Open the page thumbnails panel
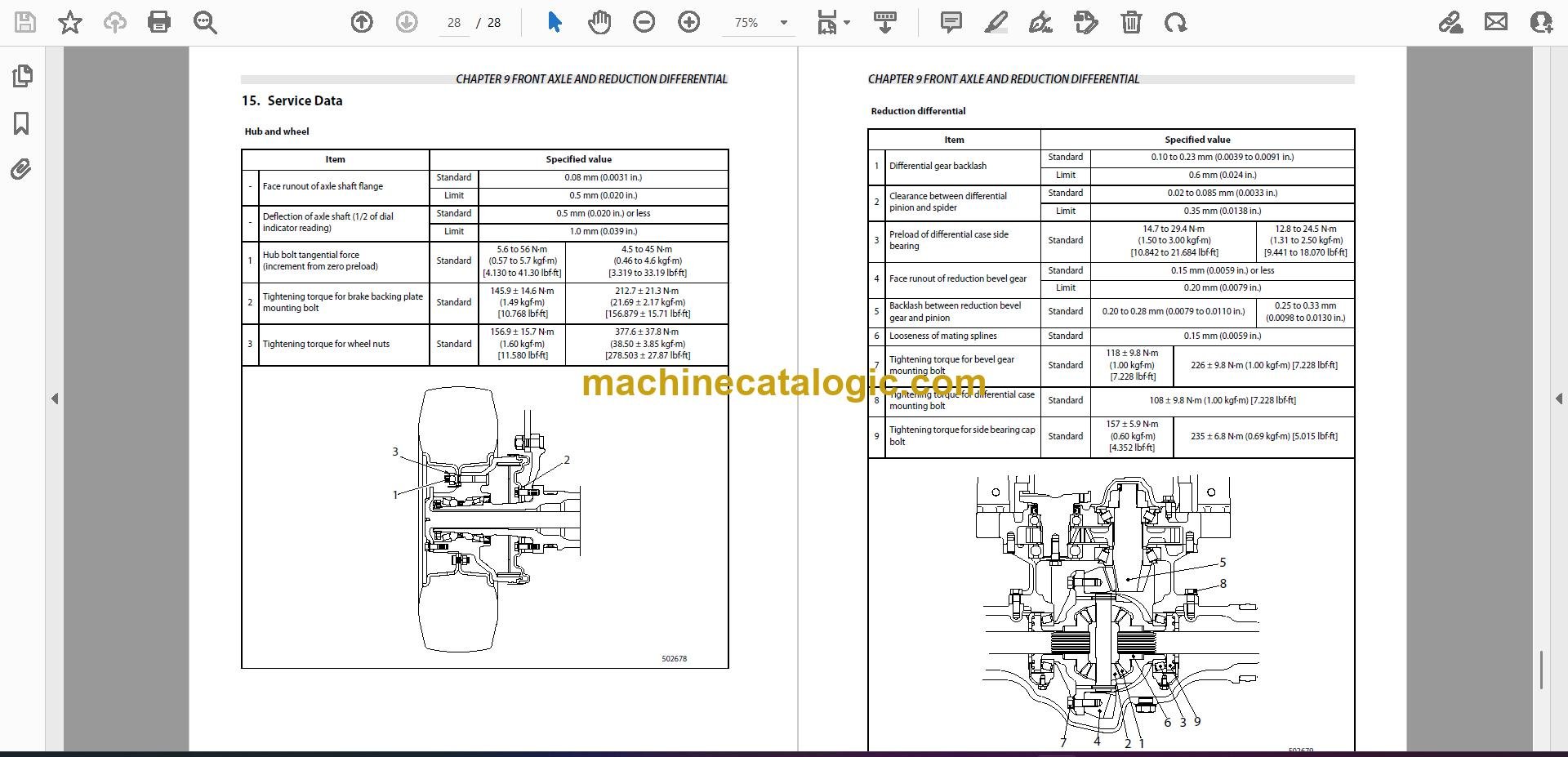Image resolution: width=1568 pixels, height=757 pixels. tap(22, 76)
